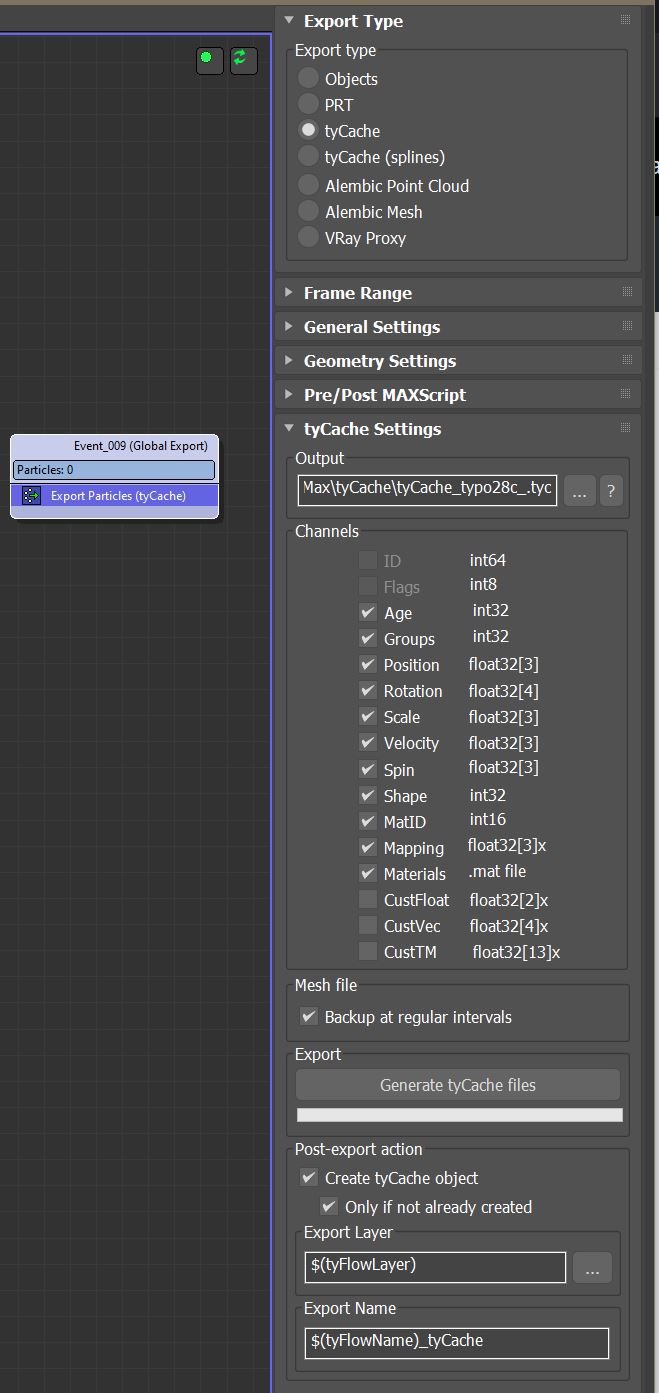Select the Alembic Mesh export type

(x=309, y=212)
